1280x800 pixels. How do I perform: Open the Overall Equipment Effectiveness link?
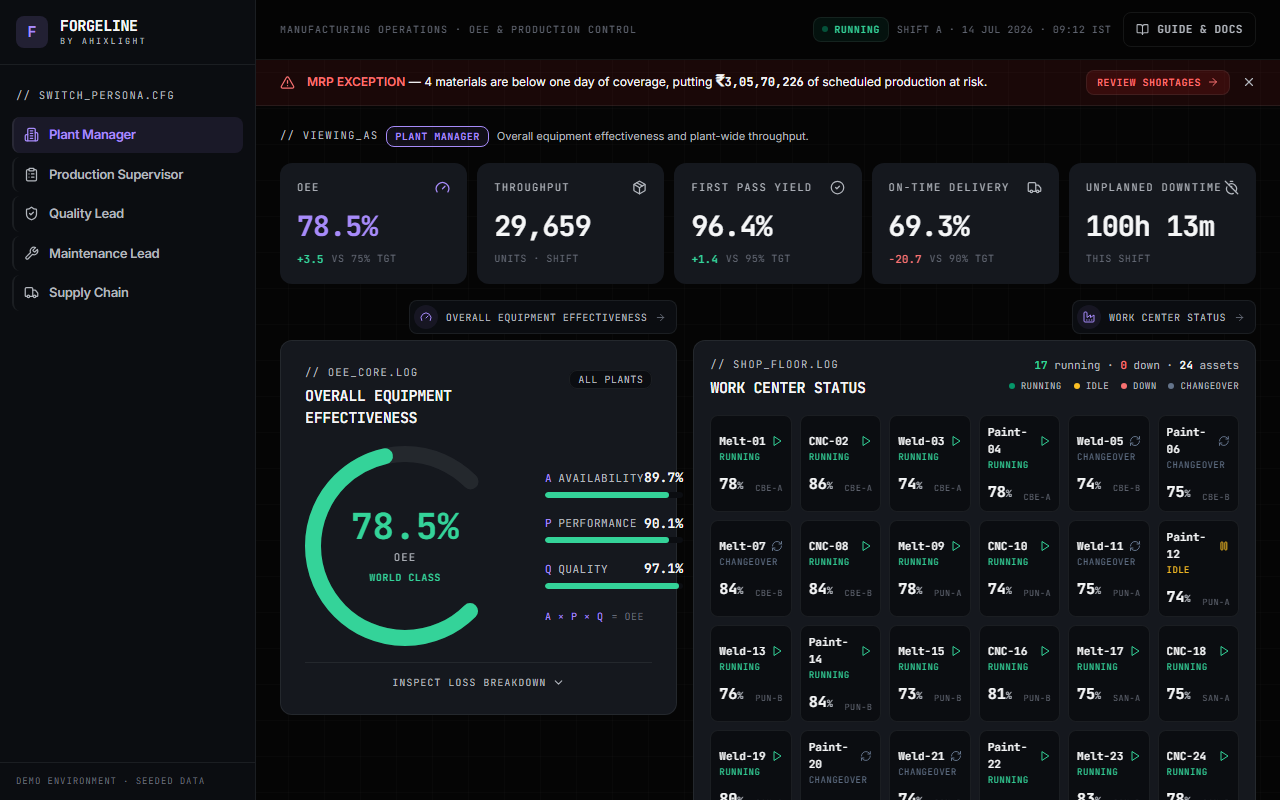point(543,317)
